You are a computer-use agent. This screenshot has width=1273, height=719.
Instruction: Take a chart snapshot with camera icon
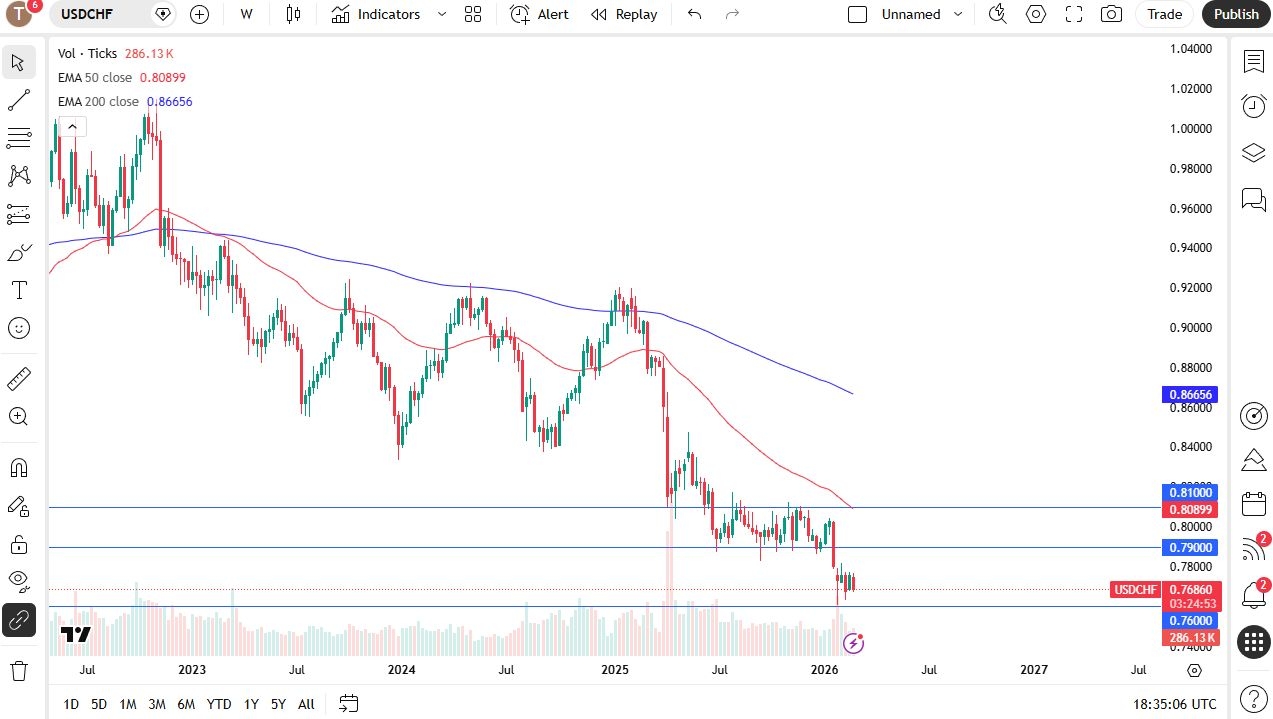[1111, 14]
